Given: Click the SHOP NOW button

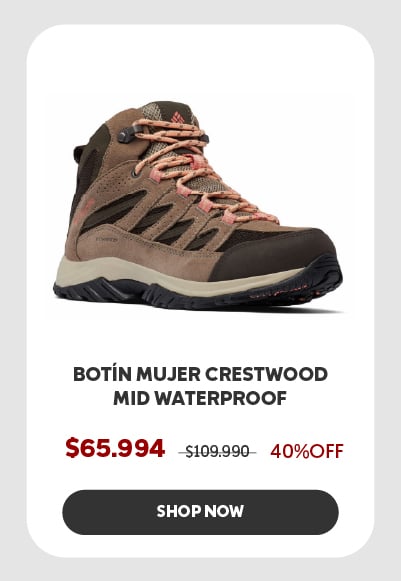Looking at the screenshot, I should 200,512.
